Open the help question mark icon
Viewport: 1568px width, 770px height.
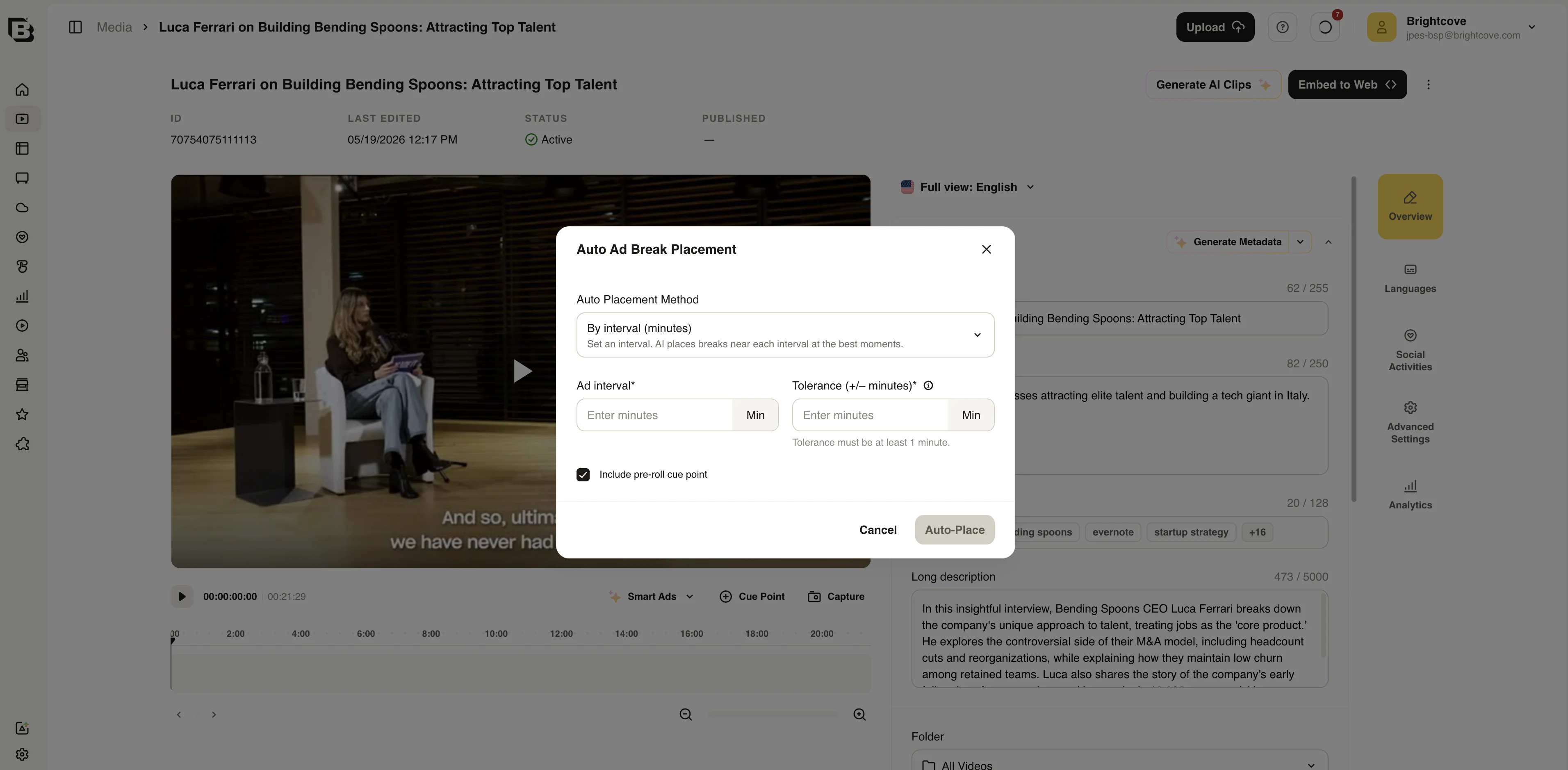[x=1283, y=27]
